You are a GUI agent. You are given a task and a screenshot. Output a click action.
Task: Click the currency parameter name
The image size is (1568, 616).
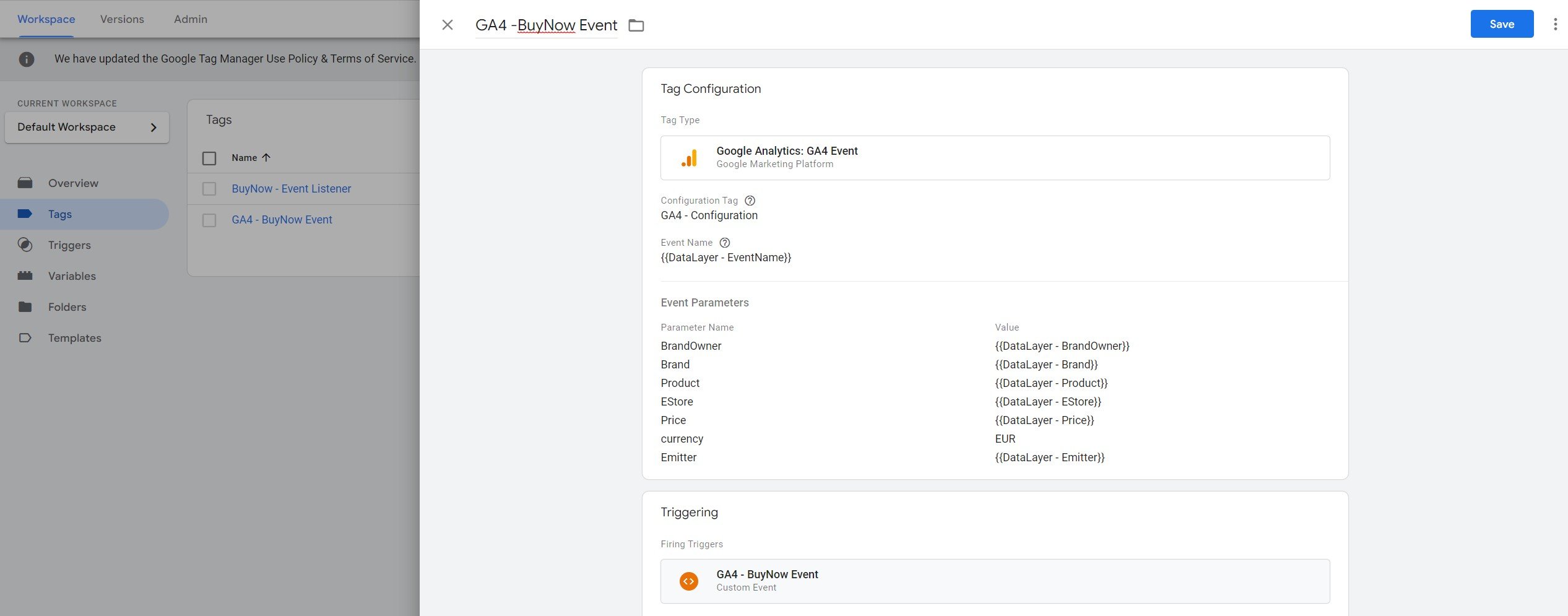coord(682,439)
